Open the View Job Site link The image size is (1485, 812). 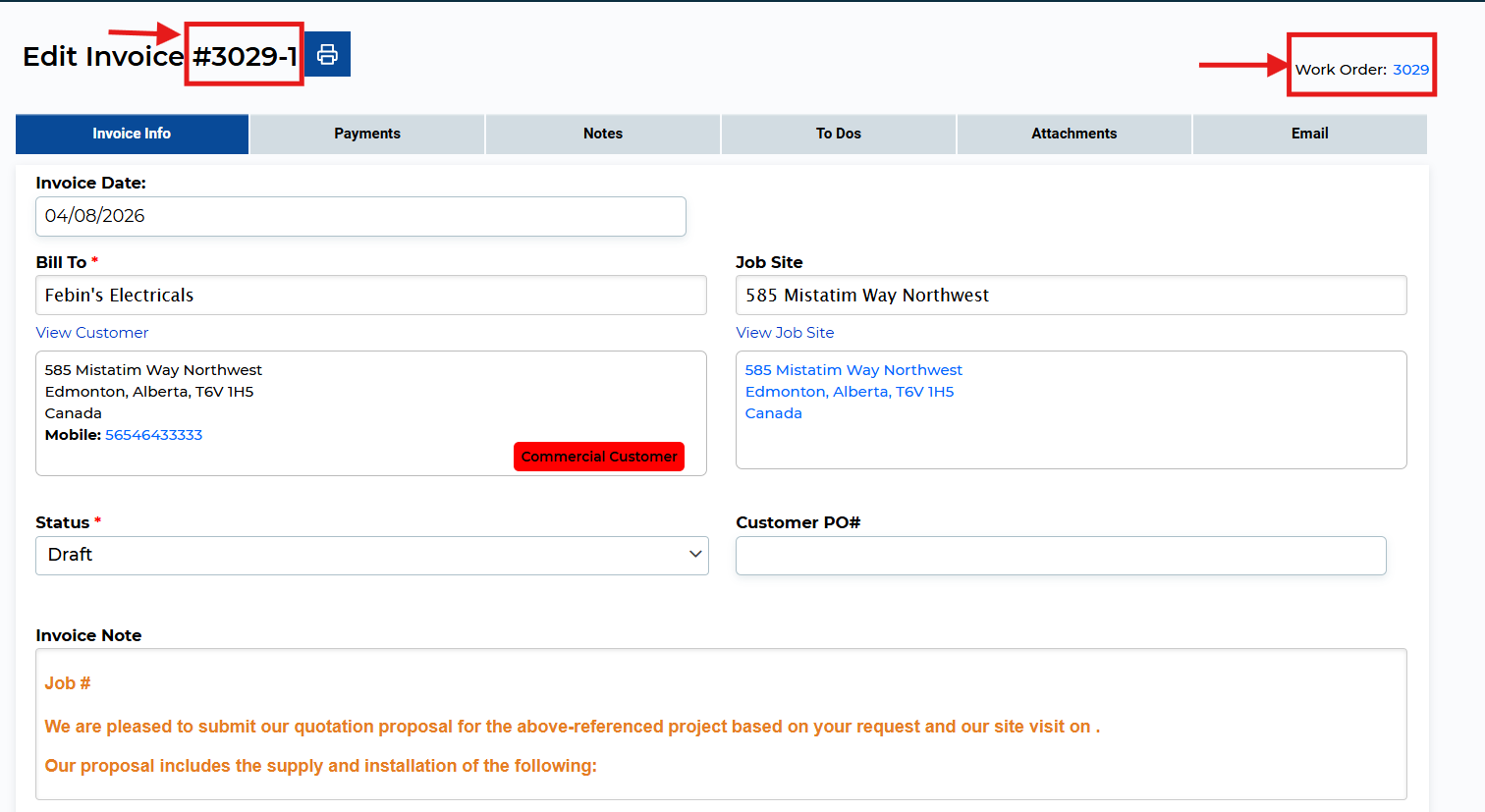[x=785, y=333]
